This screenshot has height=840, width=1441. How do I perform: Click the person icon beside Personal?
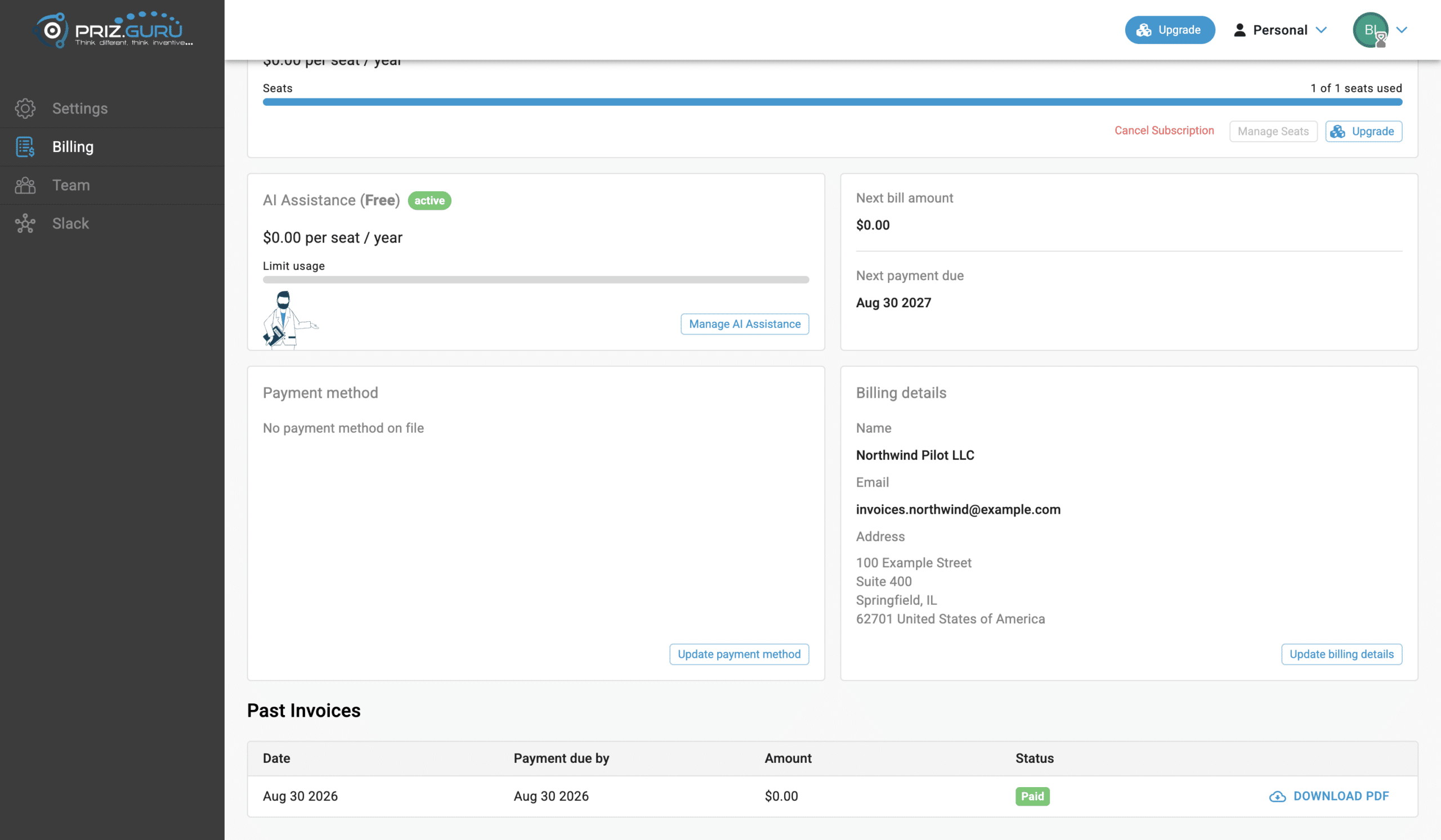(1239, 30)
